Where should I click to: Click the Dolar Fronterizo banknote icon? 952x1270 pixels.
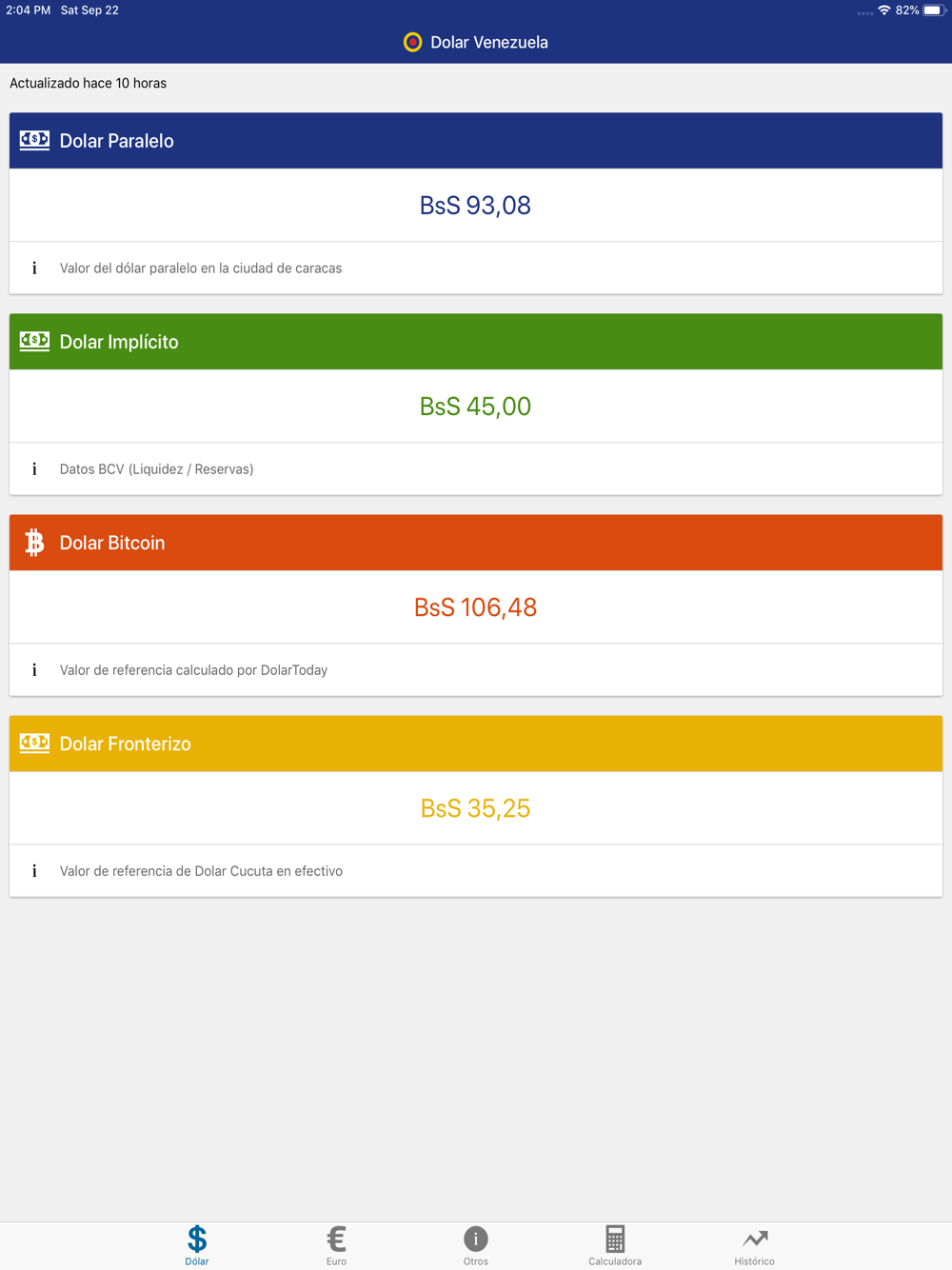pyautogui.click(x=34, y=743)
